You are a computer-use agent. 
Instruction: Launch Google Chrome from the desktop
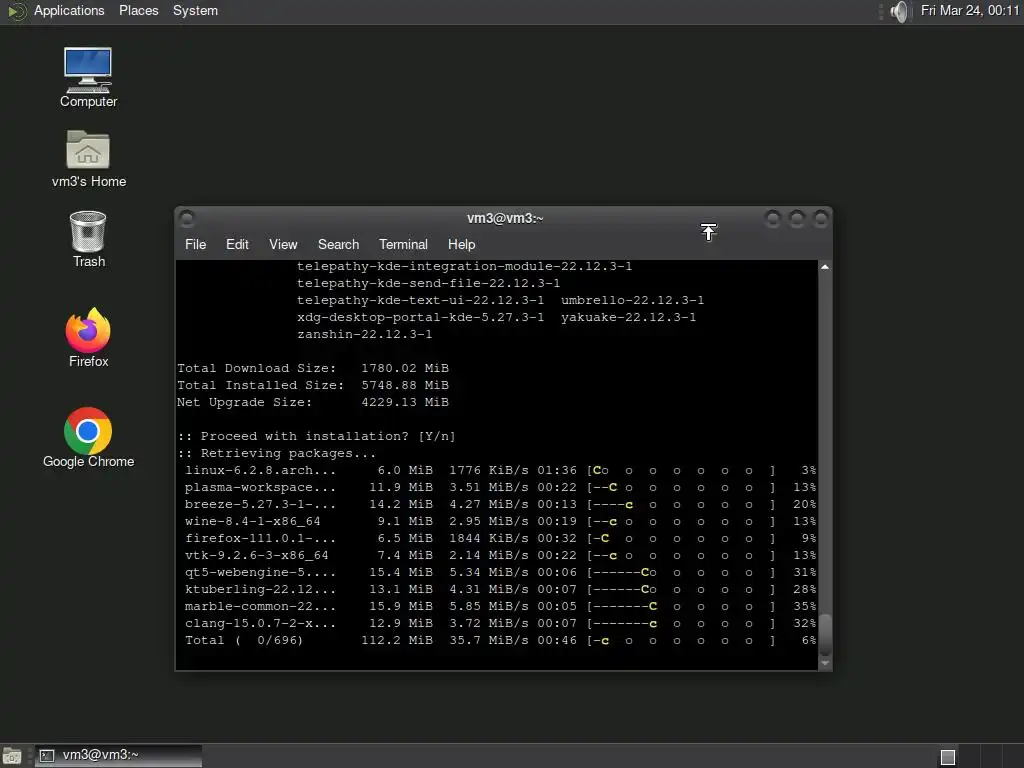click(88, 438)
